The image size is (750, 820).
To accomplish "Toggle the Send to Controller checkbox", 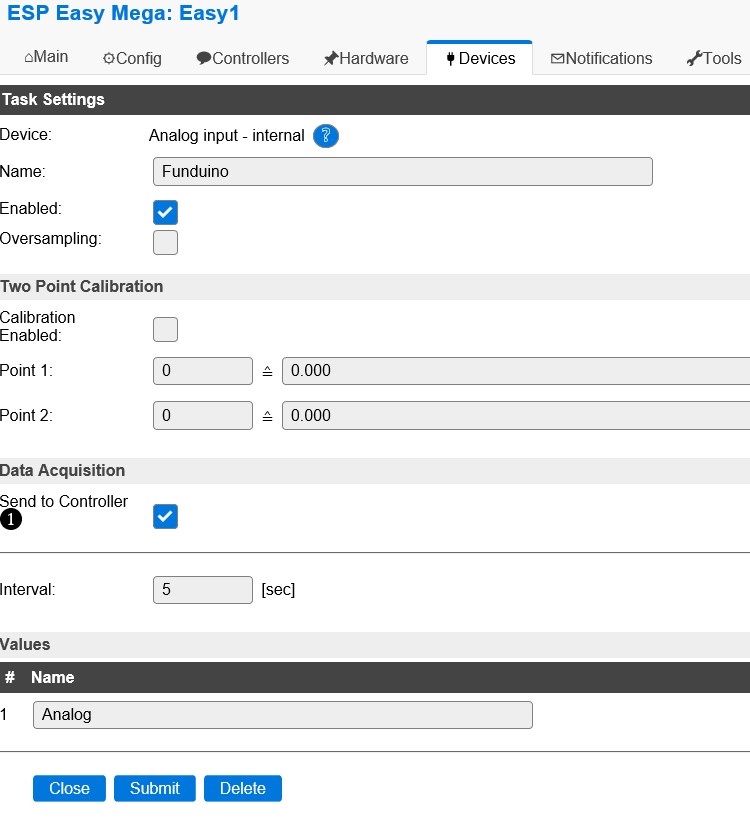I will coord(166,516).
